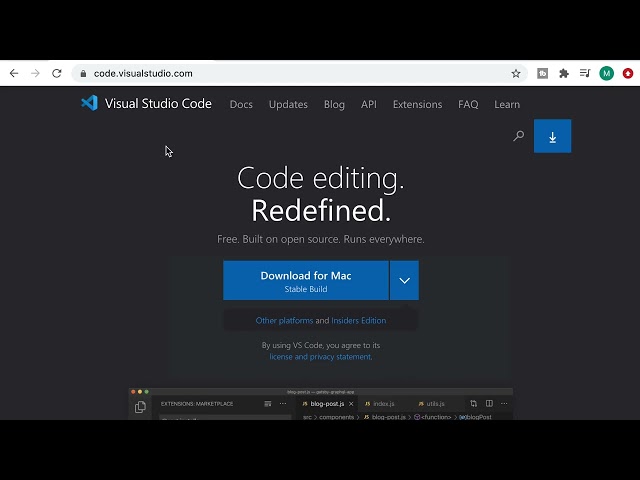Click Download for Mac Stable Build

(x=306, y=280)
